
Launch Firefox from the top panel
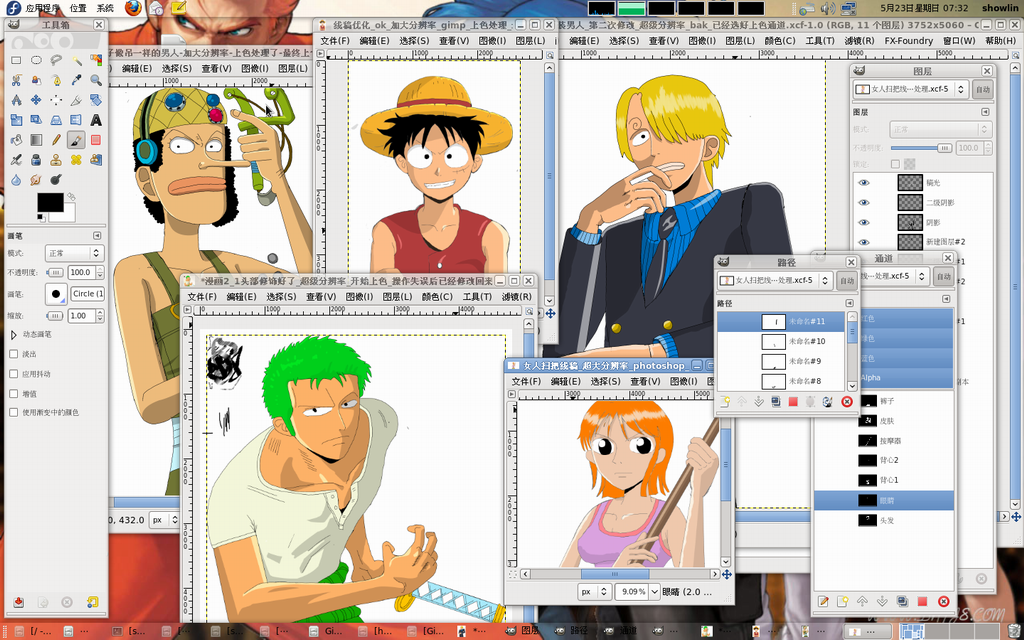[x=133, y=8]
